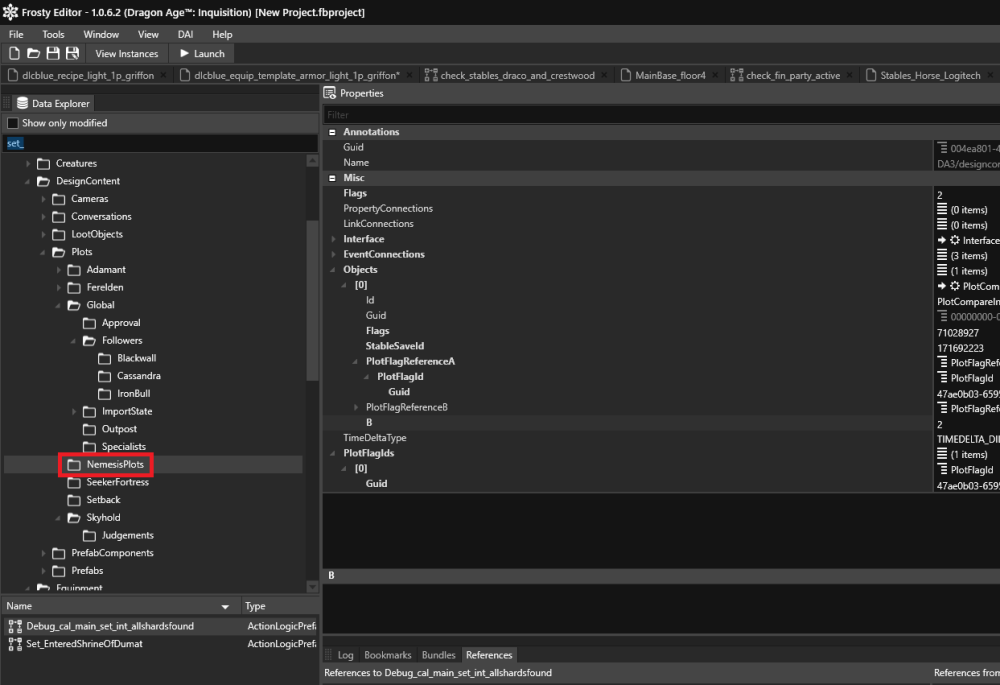Open the Name column sort dropdown arrow
The height and width of the screenshot is (685, 1000).
coord(225,607)
